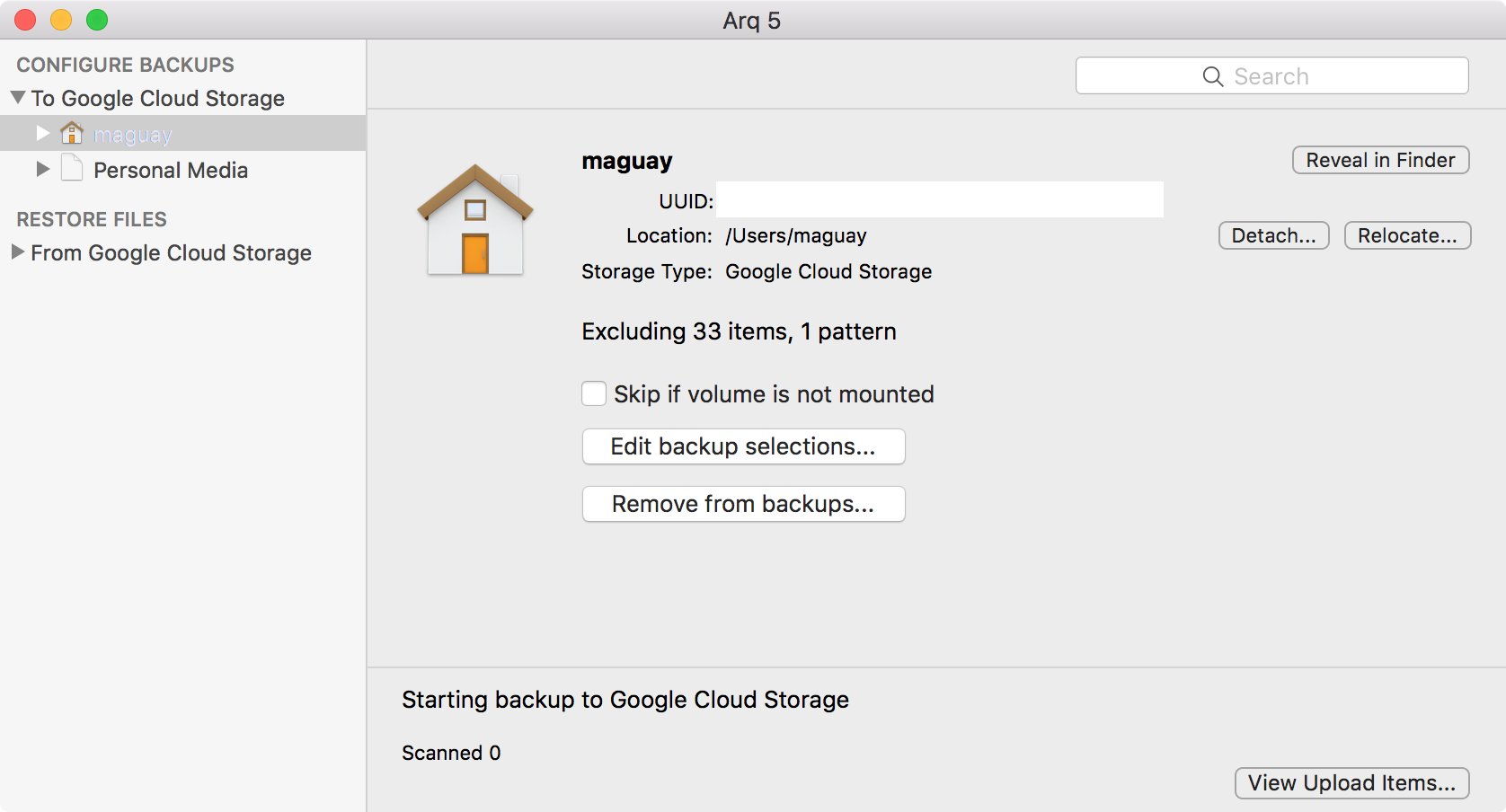Expand the Personal Media disclosure triangle
1506x812 pixels.
42,169
